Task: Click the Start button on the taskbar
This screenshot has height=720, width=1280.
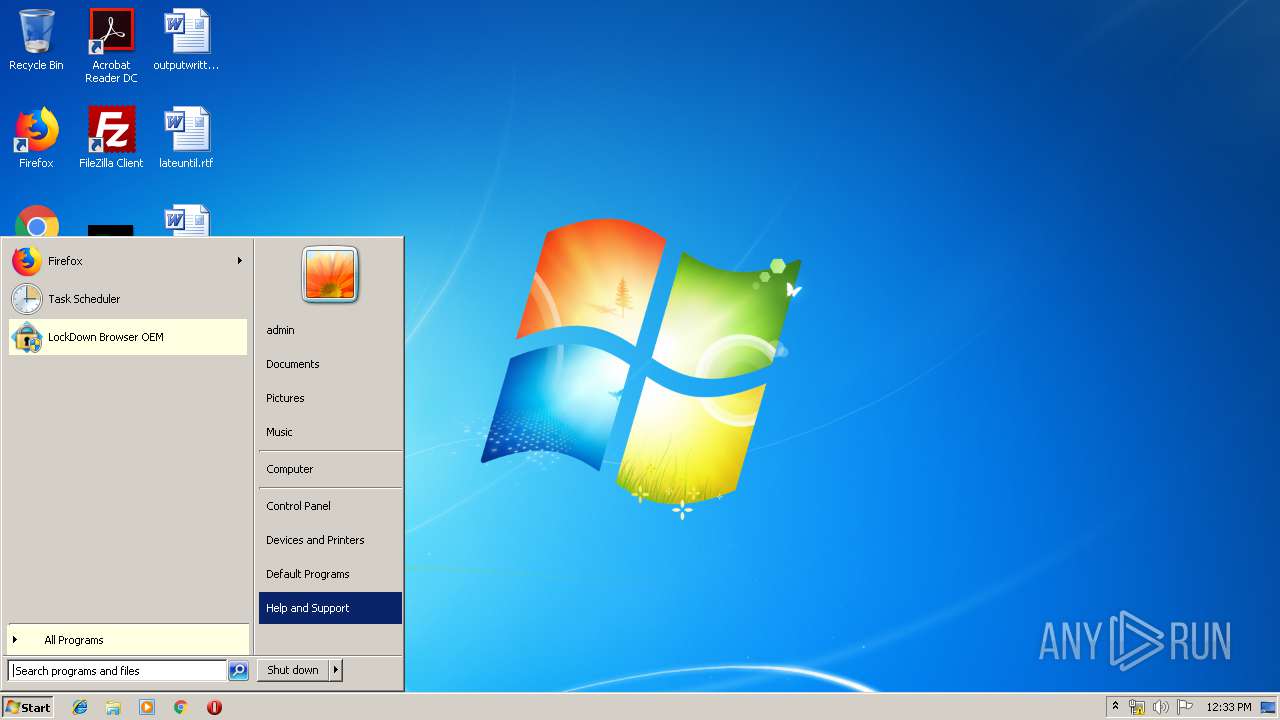Action: coord(28,707)
